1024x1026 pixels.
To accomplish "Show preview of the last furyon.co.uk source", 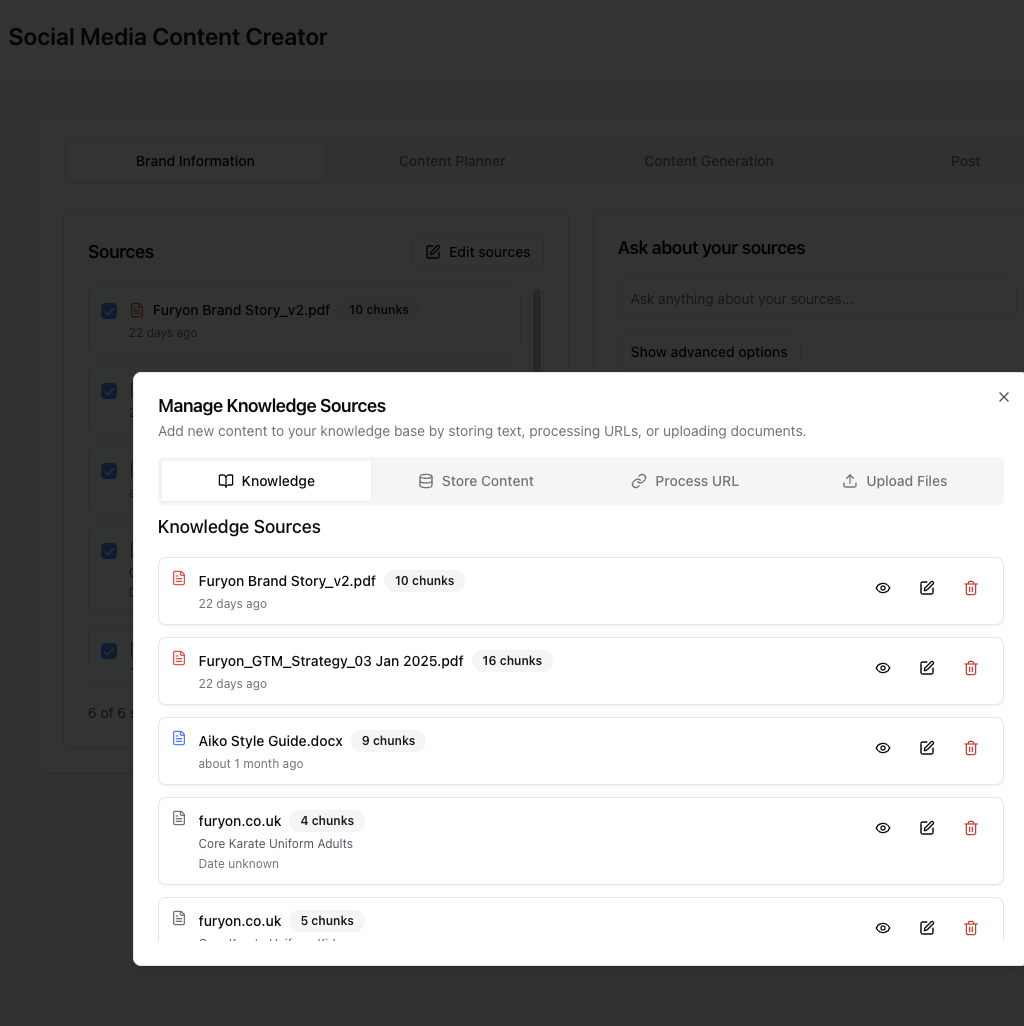I will click(882, 928).
